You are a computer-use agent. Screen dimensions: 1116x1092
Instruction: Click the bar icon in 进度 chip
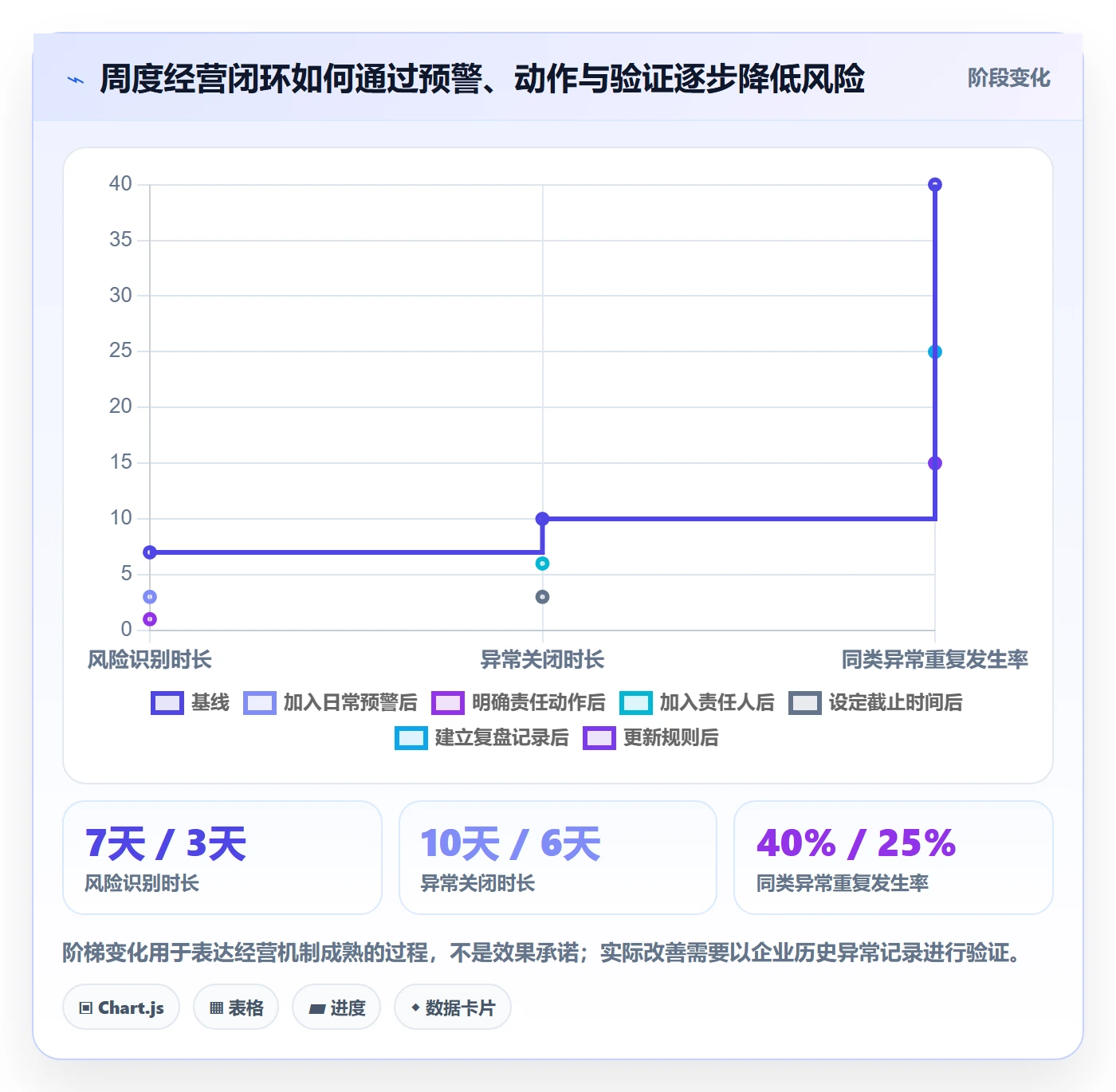316,1009
